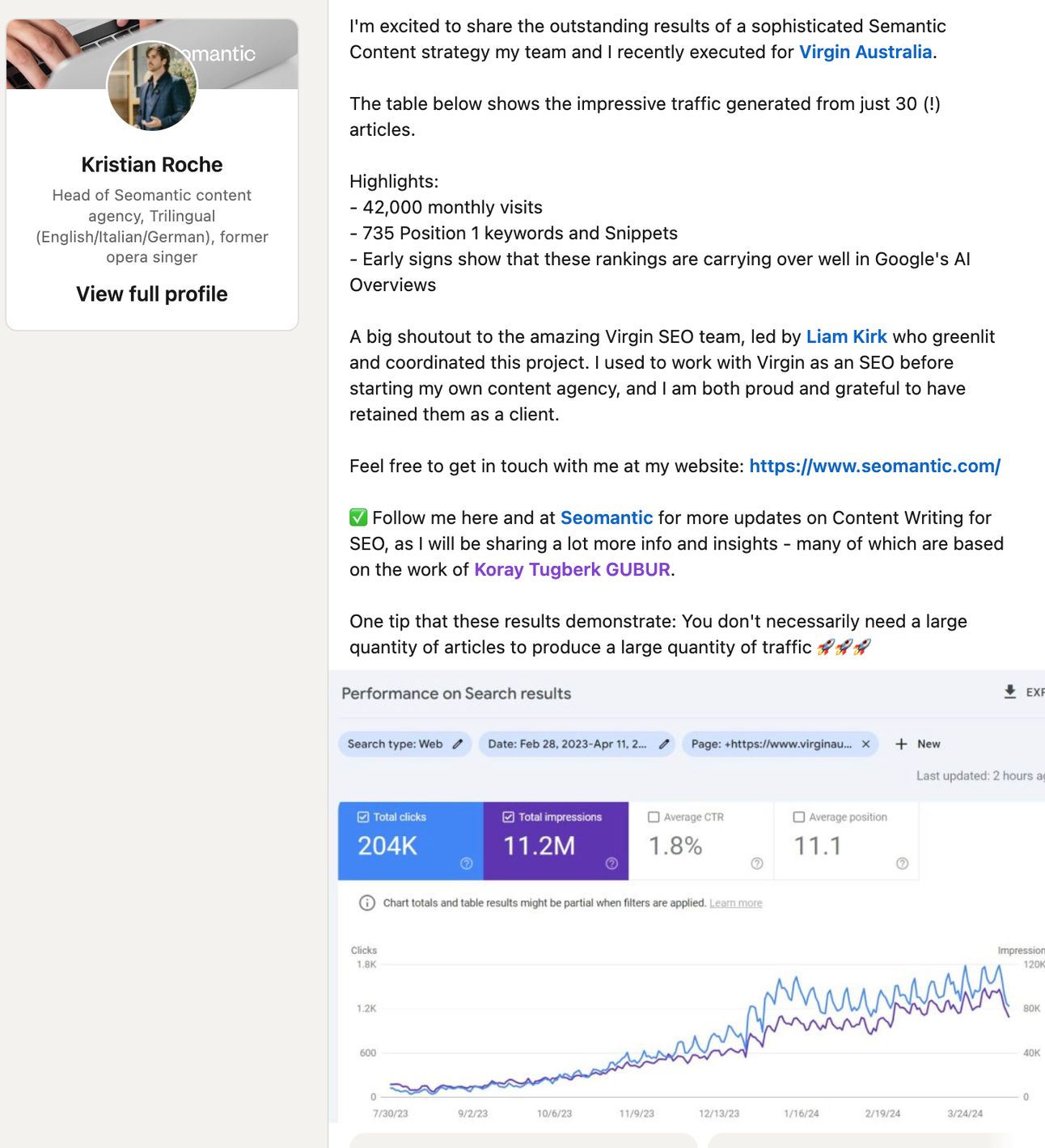Click the Date: Feb 28, 2023 filter chip
Screen dimensions: 1045x1148
pyautogui.click(x=578, y=744)
